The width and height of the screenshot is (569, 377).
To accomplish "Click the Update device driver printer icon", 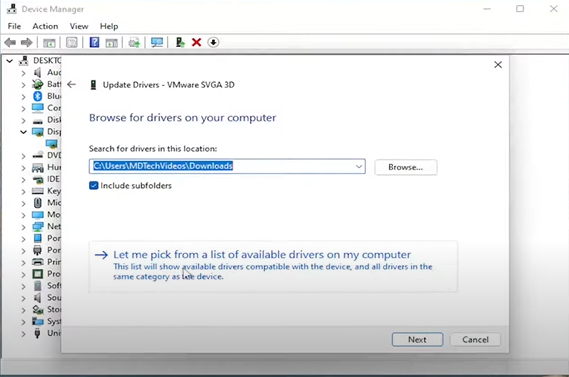I will tap(134, 43).
